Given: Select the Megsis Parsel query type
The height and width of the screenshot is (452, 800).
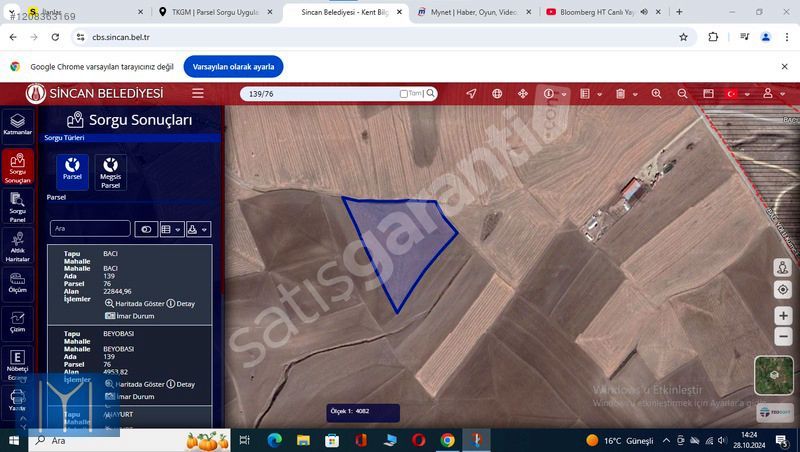Looking at the screenshot, I should click(x=110, y=172).
